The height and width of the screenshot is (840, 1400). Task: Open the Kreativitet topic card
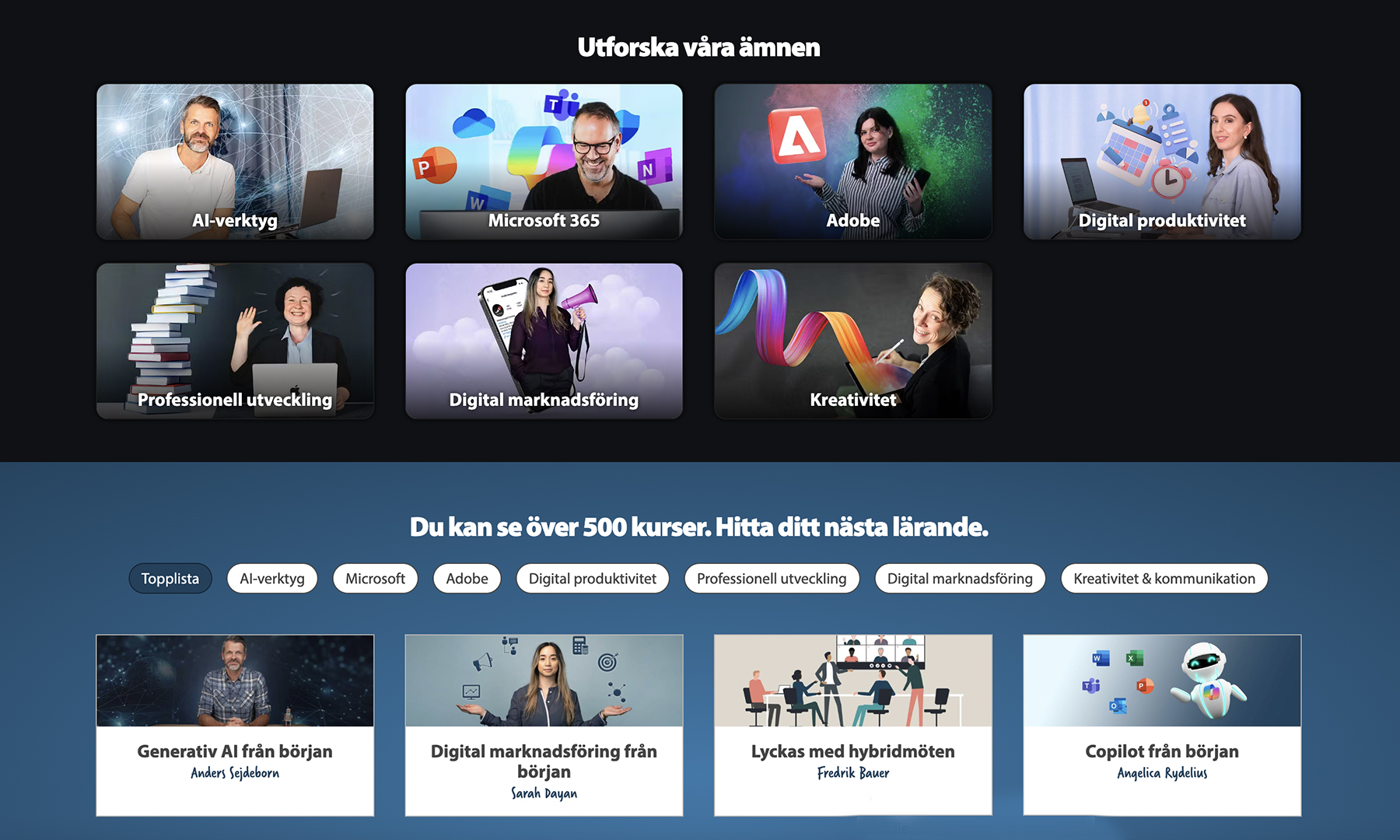pyautogui.click(x=853, y=341)
